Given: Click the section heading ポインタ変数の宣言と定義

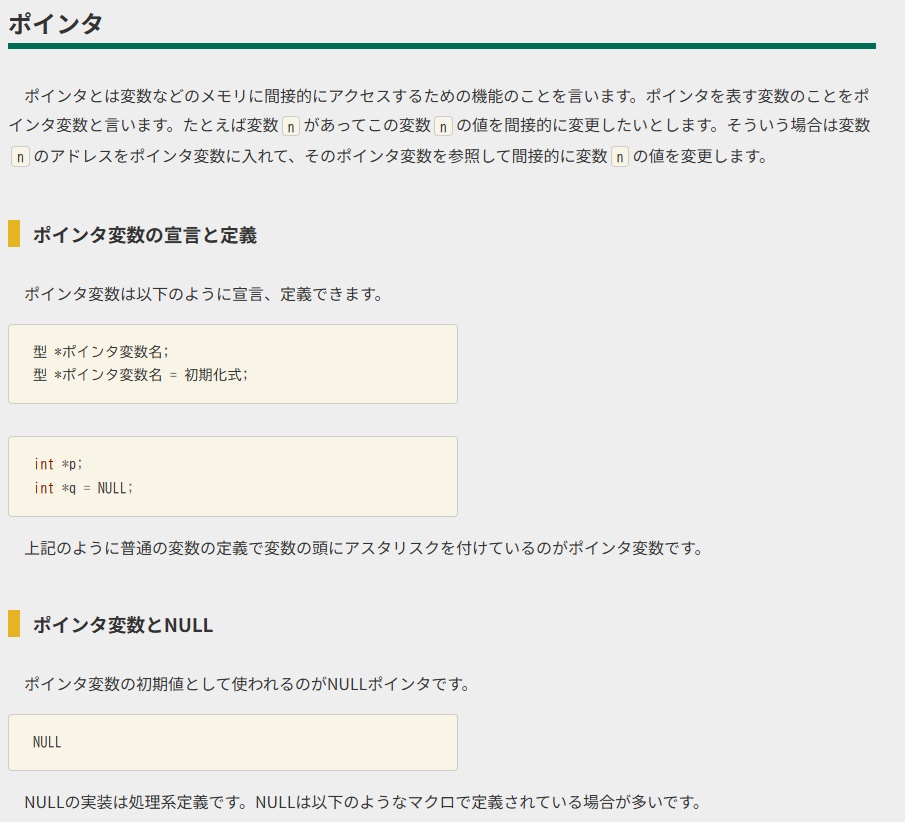Looking at the screenshot, I should tap(145, 235).
